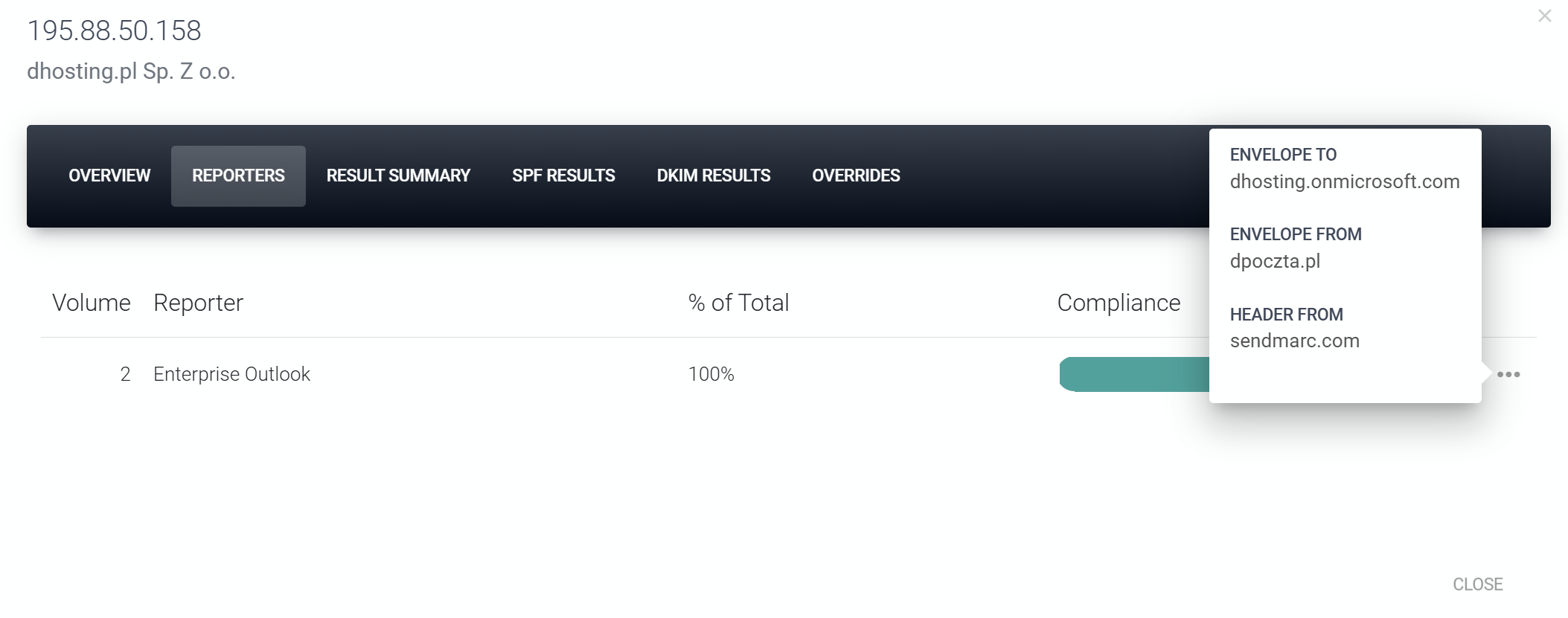Go to the SPF Results tab

coord(563,176)
